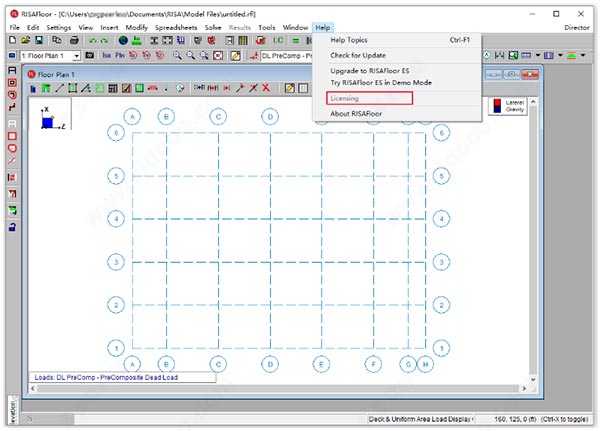Click the lock icon in left sidebar
Viewport: 600px width, 431px height.
(x=12, y=227)
